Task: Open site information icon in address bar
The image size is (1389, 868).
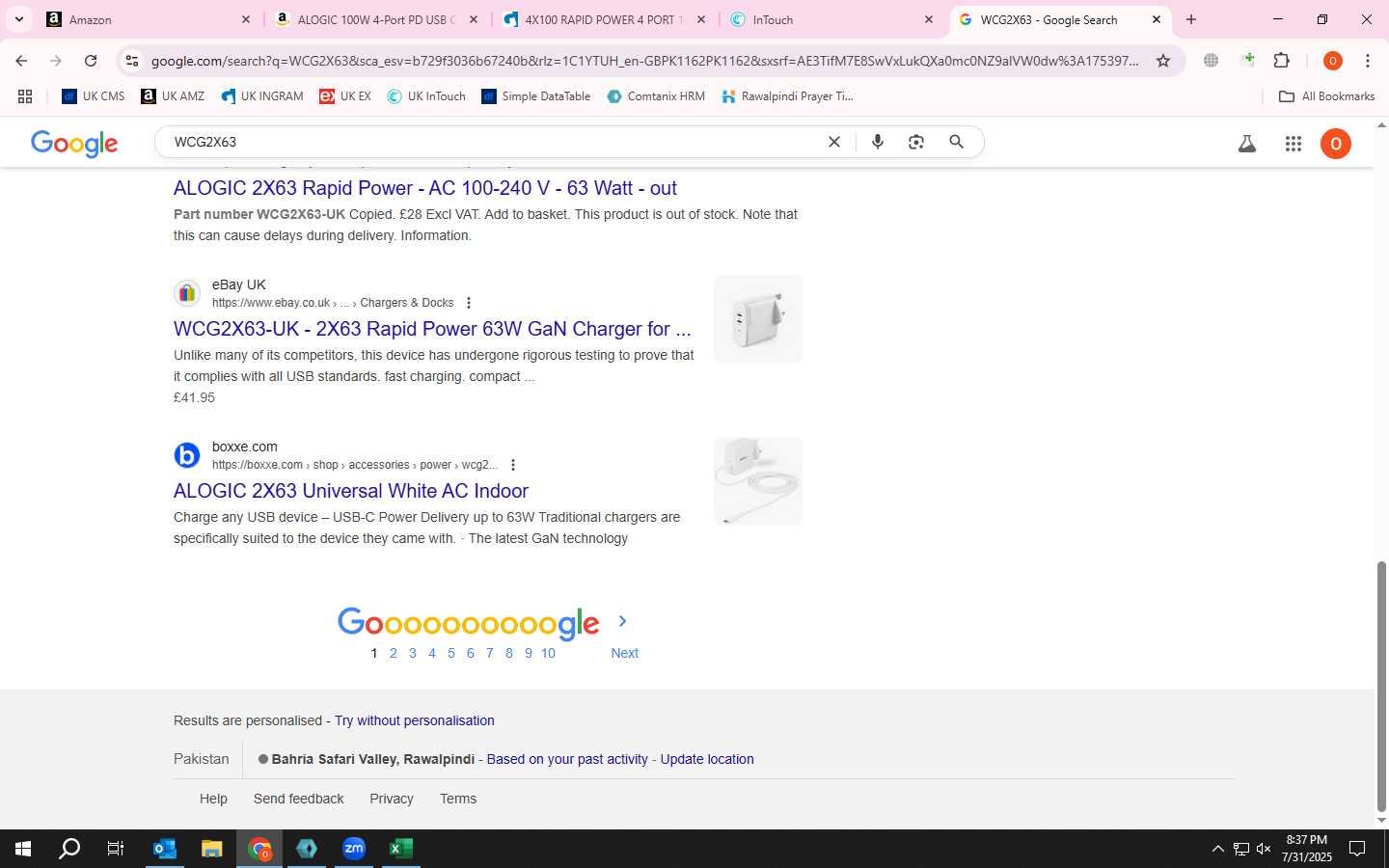Action: 132,61
